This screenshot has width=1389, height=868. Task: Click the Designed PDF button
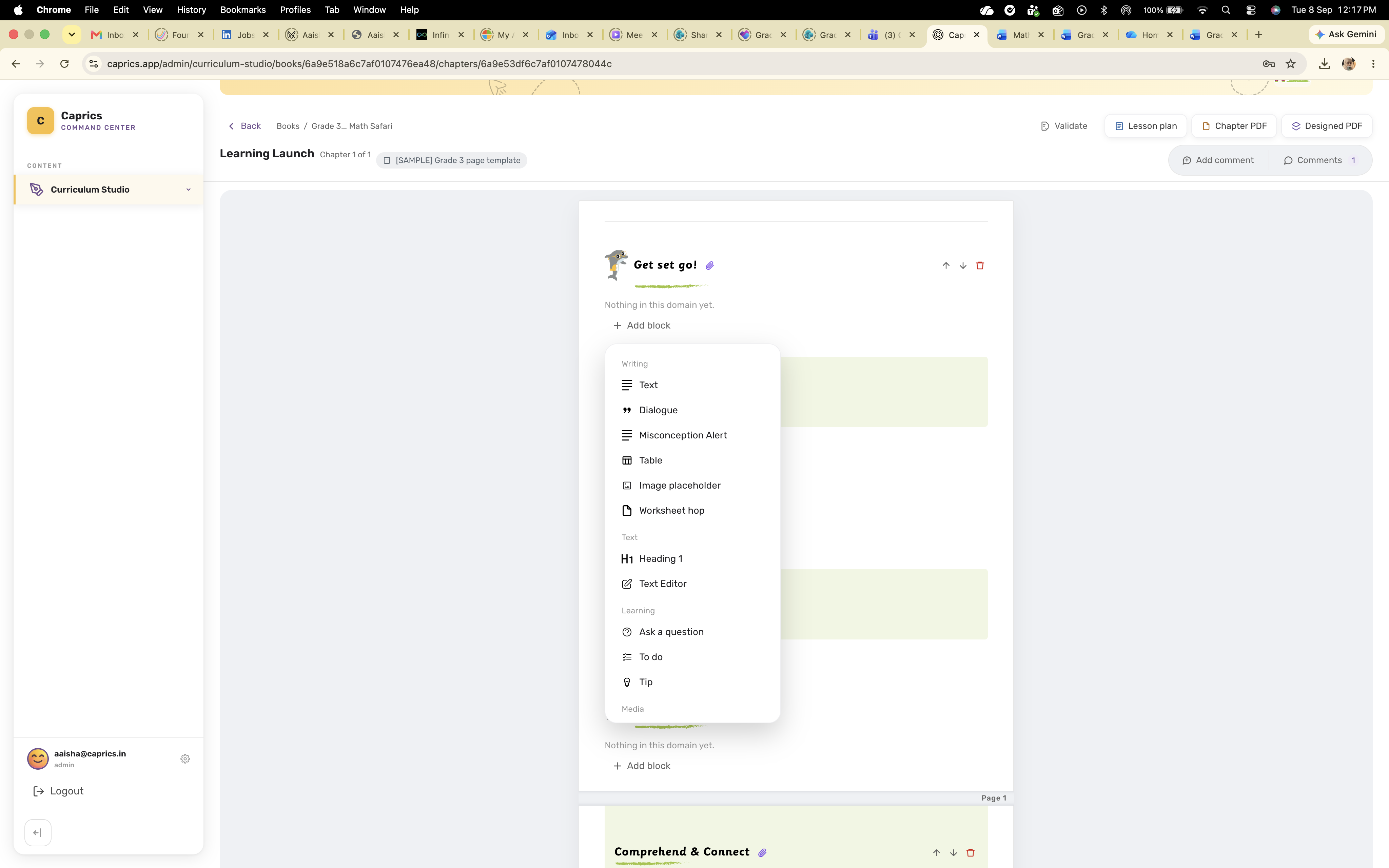(x=1327, y=126)
